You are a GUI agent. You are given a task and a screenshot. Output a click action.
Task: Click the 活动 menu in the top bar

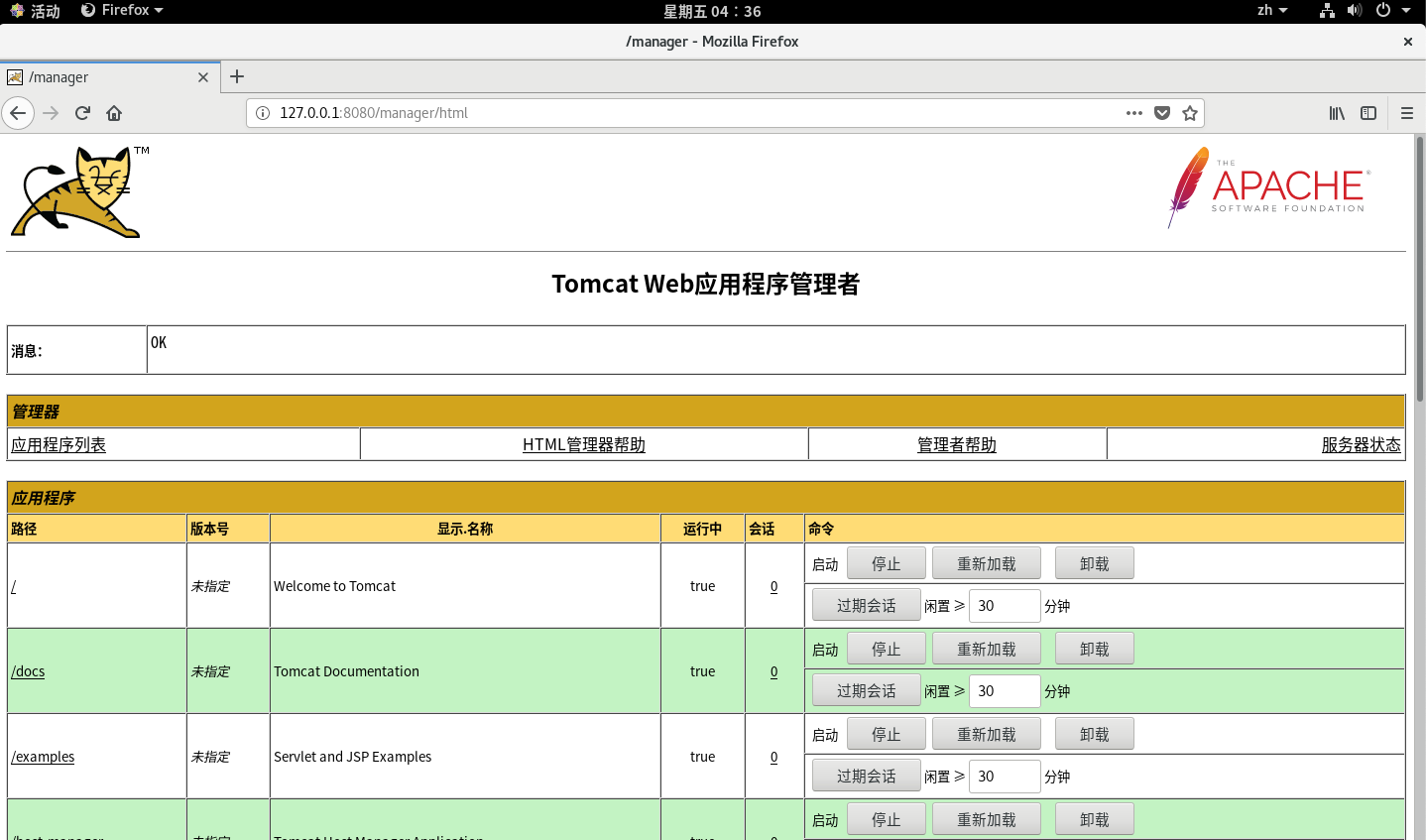tap(37, 10)
